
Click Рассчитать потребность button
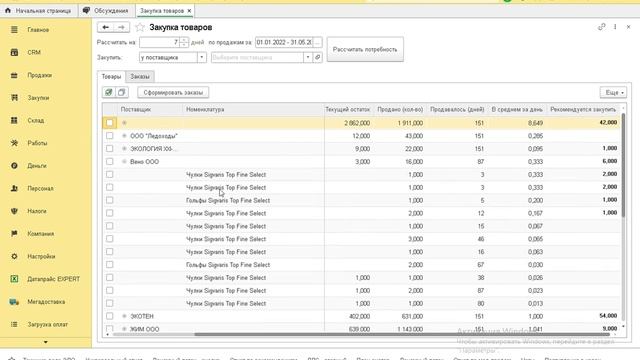click(365, 49)
